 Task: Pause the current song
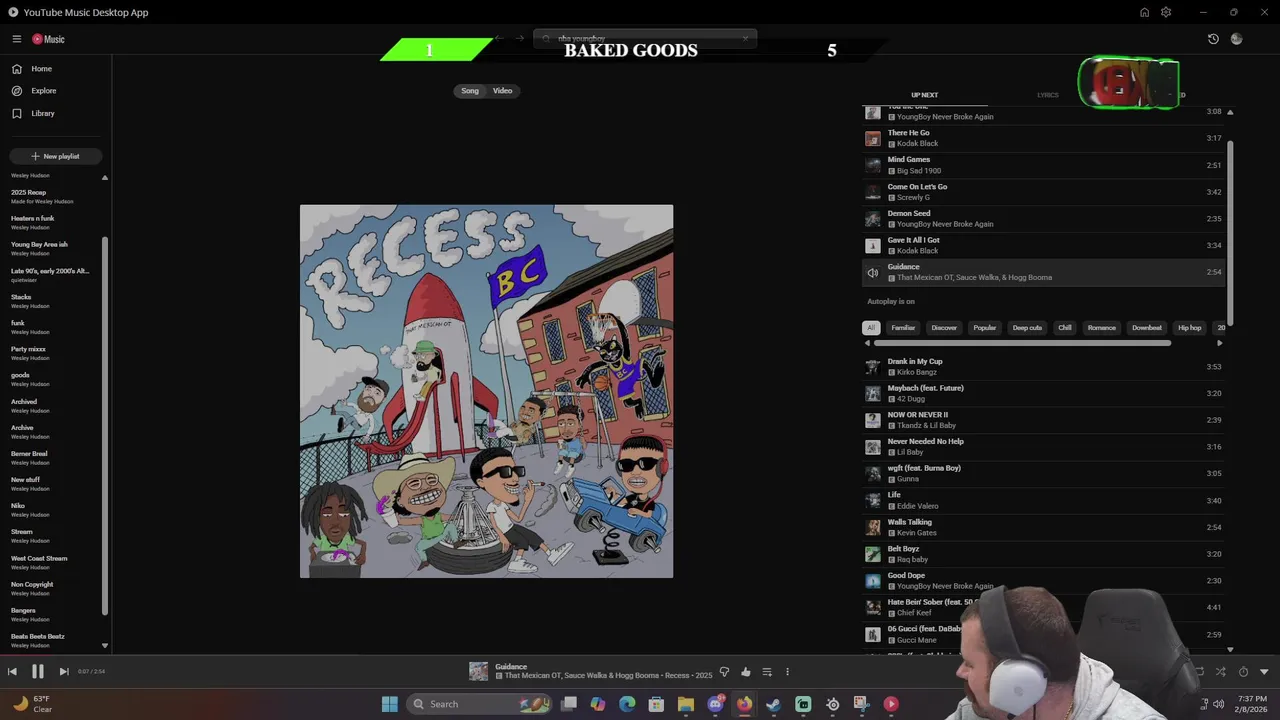(37, 672)
